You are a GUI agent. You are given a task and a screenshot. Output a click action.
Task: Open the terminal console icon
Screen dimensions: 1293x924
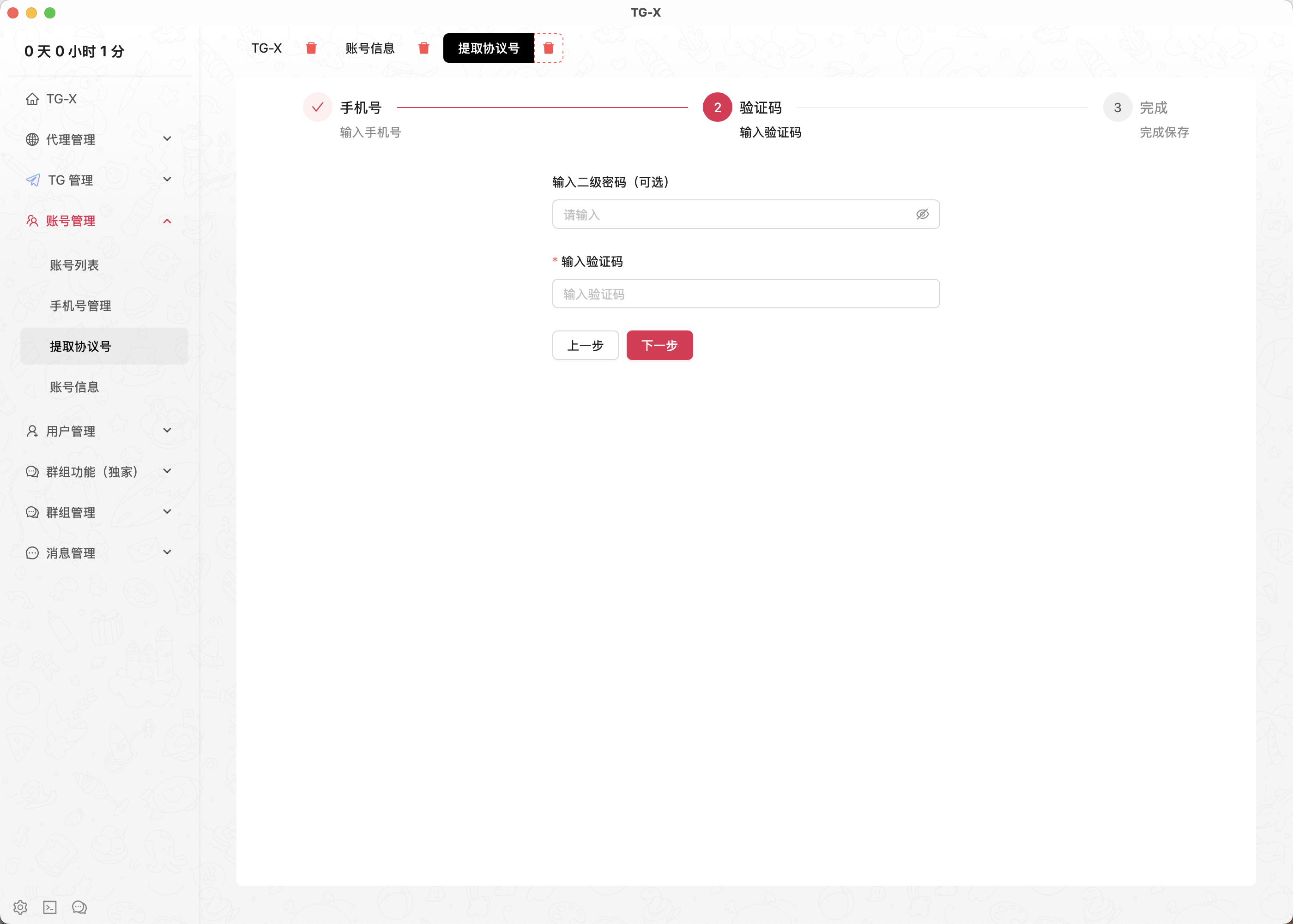(x=50, y=907)
